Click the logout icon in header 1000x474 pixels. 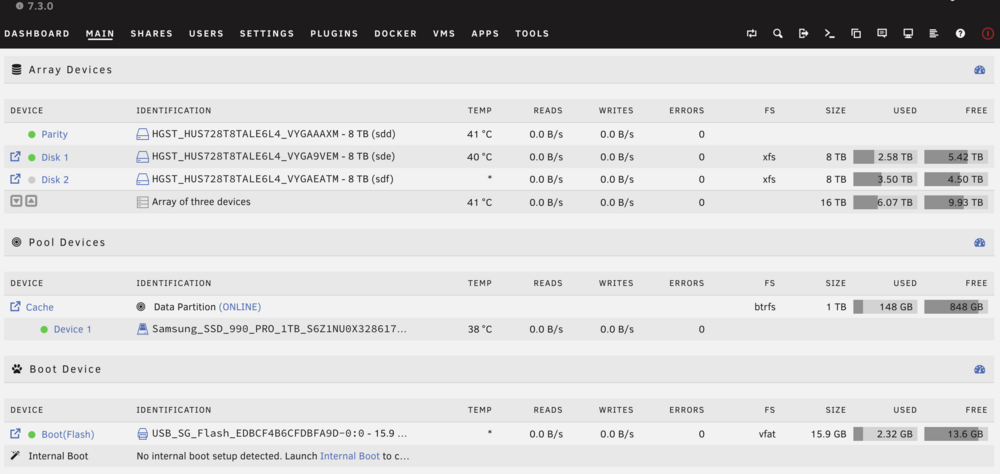tap(804, 34)
